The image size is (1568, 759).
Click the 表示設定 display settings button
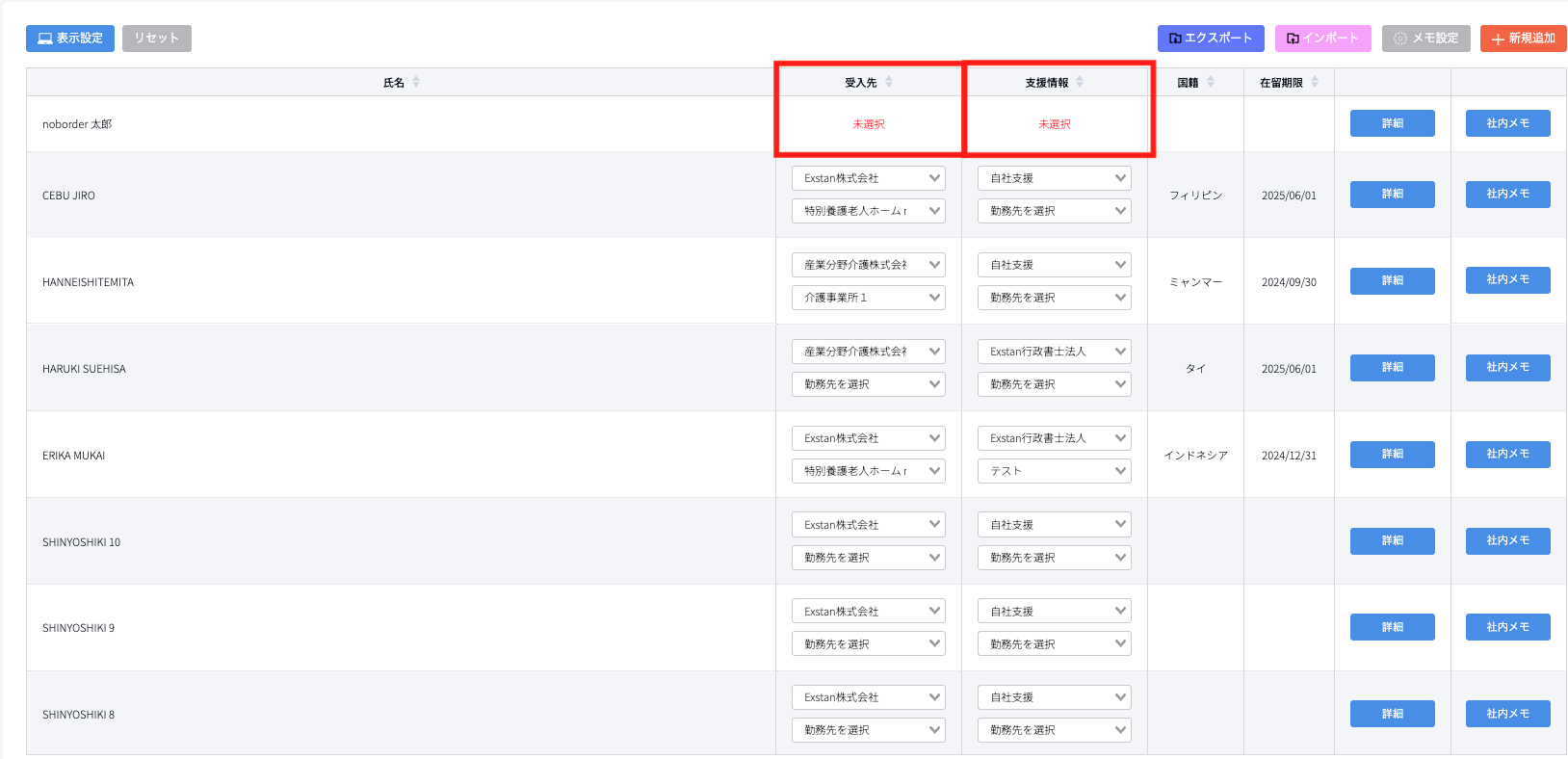(70, 39)
